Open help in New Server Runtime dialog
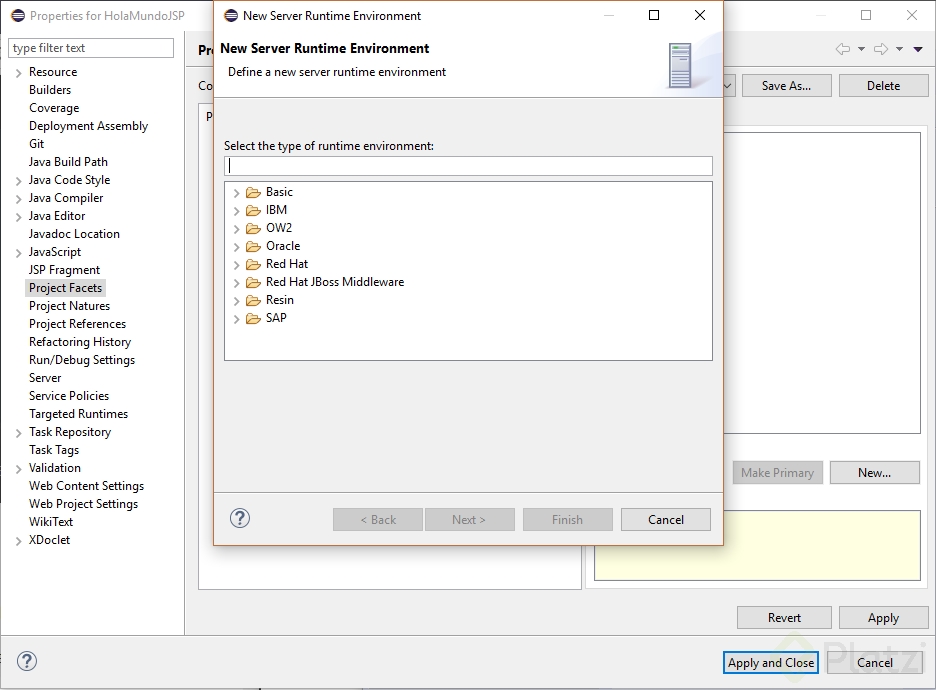Viewport: 936px width, 690px height. [240, 518]
